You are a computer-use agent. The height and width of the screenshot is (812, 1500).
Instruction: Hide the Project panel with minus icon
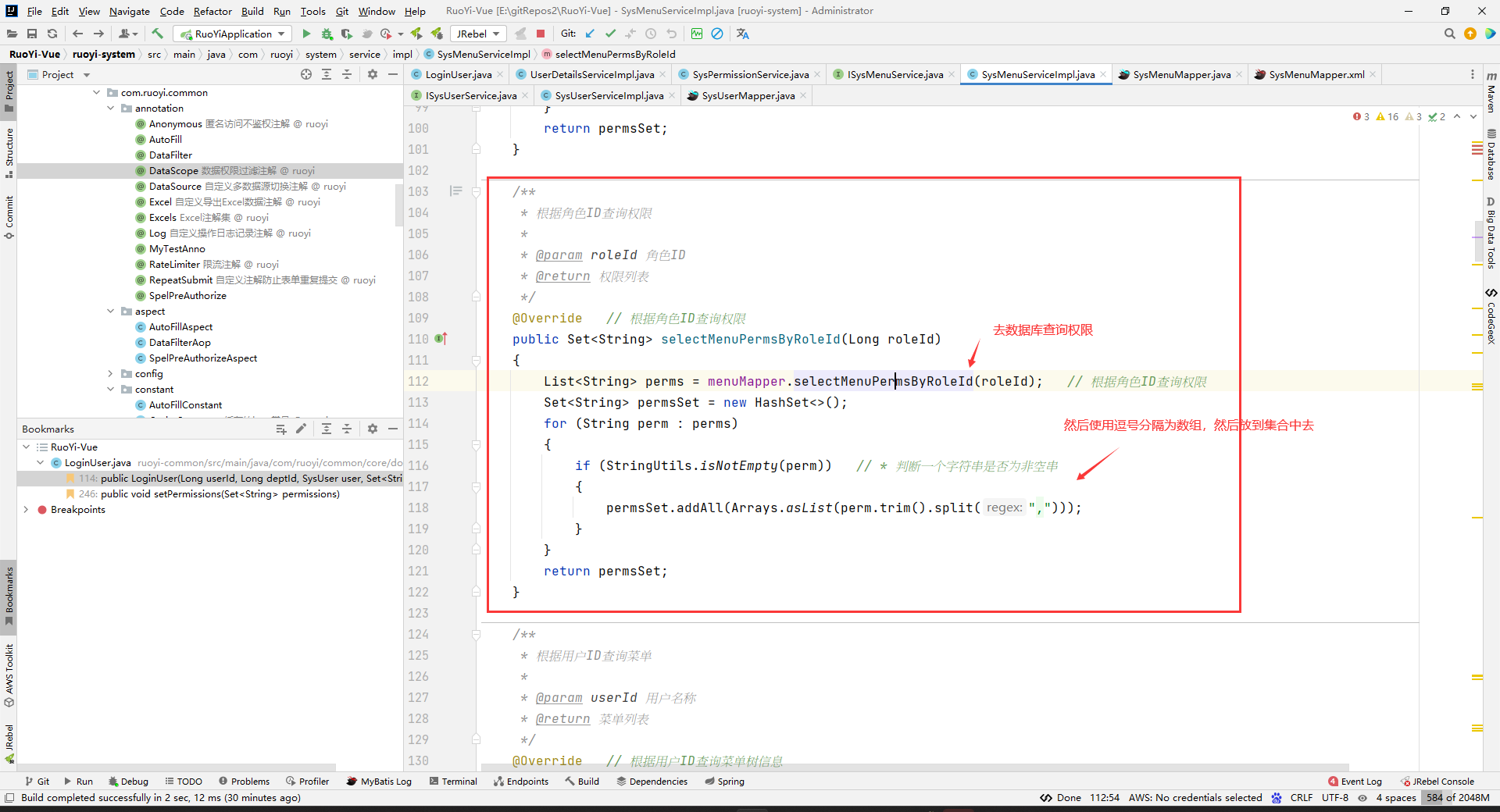[393, 74]
